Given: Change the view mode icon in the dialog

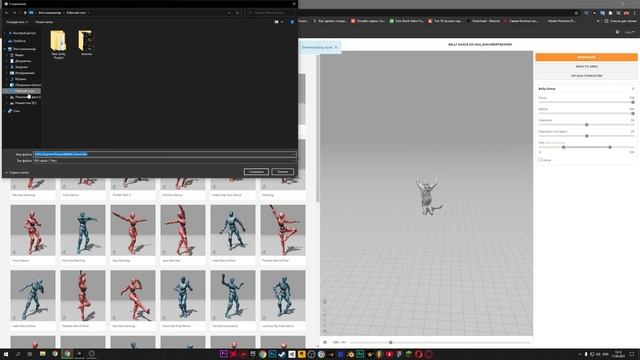Looking at the screenshot, I should tap(276, 22).
